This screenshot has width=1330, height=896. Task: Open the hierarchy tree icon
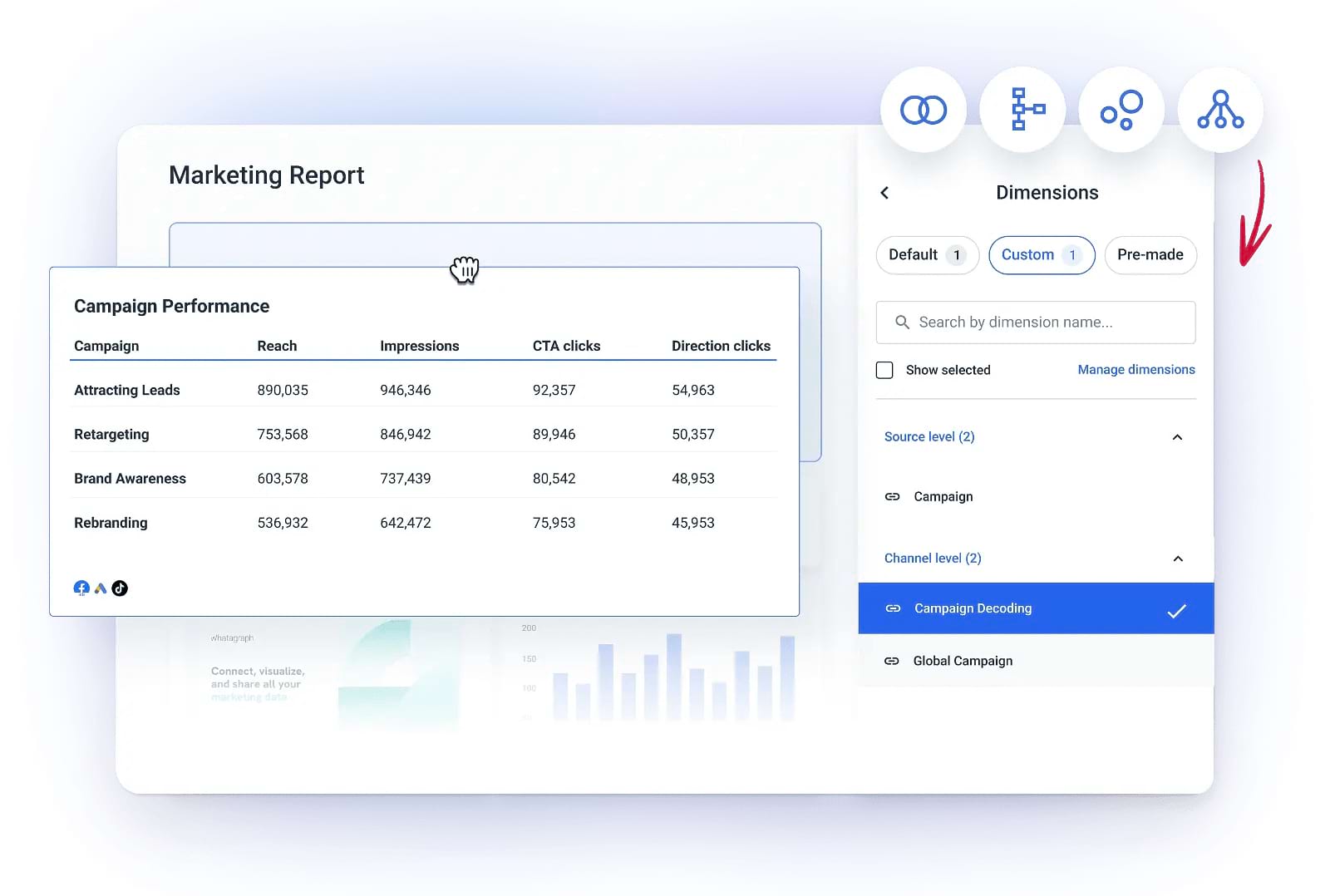[x=1219, y=109]
